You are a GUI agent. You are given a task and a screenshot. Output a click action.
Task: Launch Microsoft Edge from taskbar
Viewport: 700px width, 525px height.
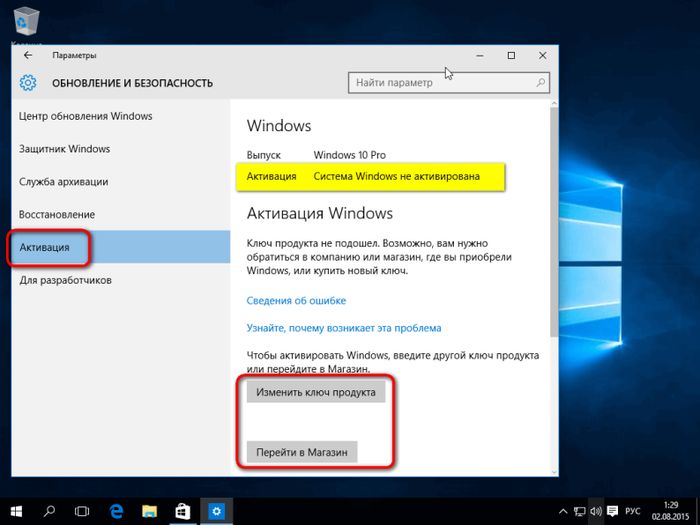117,511
